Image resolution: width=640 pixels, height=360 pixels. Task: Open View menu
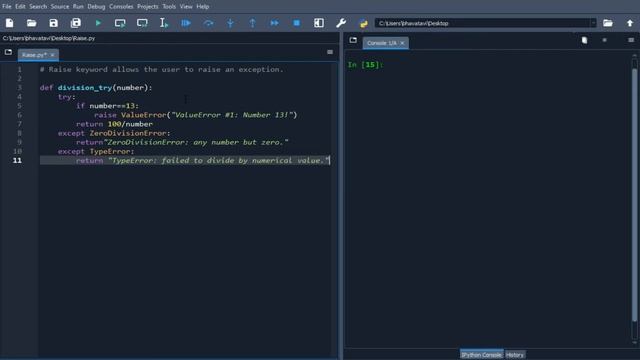tap(186, 7)
